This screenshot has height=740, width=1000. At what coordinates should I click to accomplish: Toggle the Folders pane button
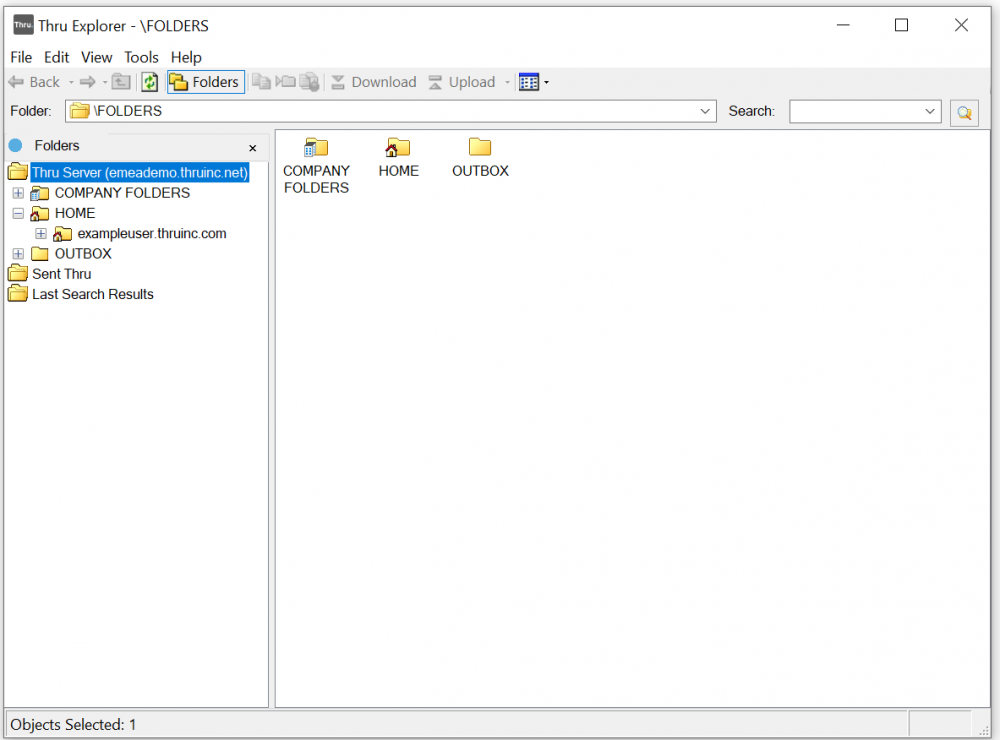[x=205, y=82]
